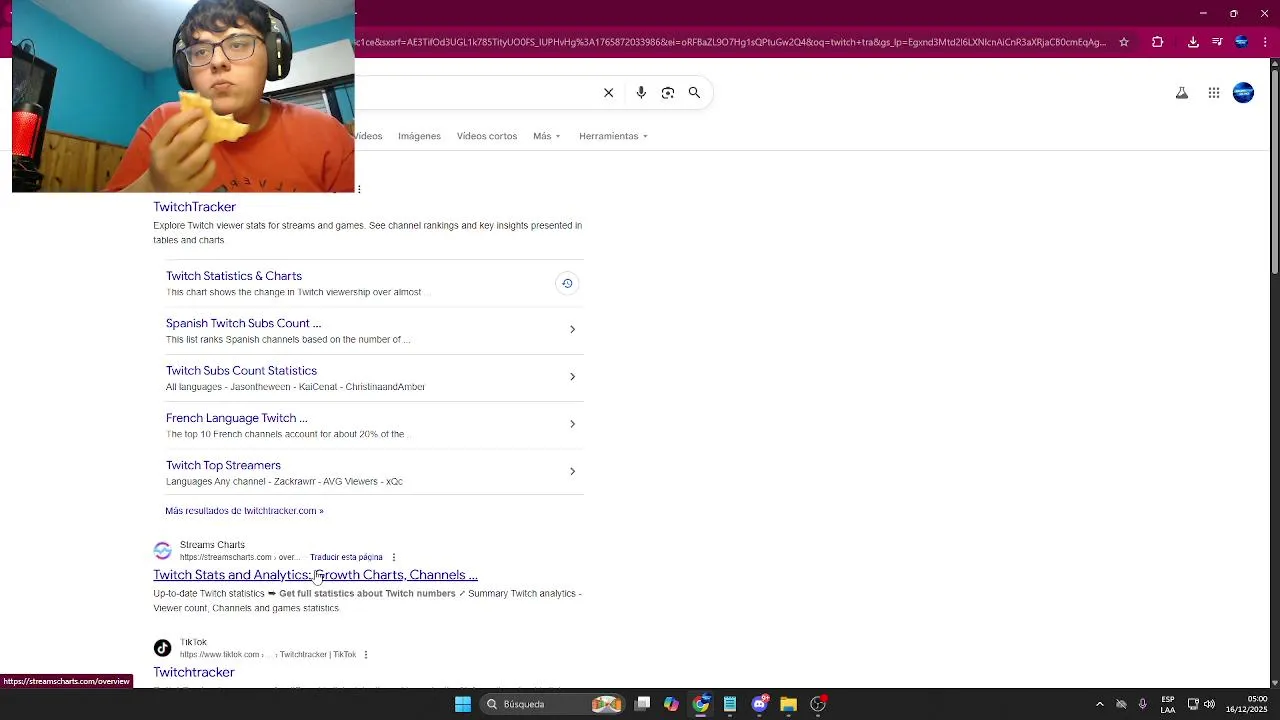The image size is (1280, 720).
Task: Expand Spanish Twitch Subs Count sitelink
Action: point(572,329)
